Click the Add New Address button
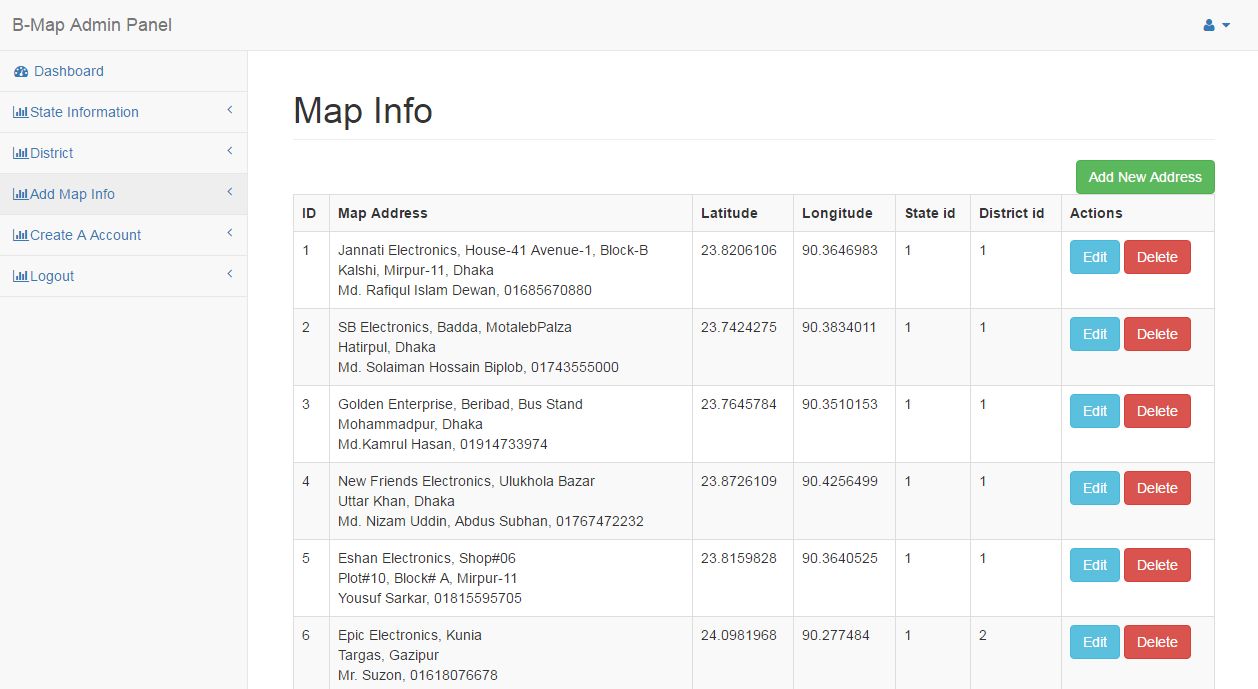 (x=1145, y=177)
